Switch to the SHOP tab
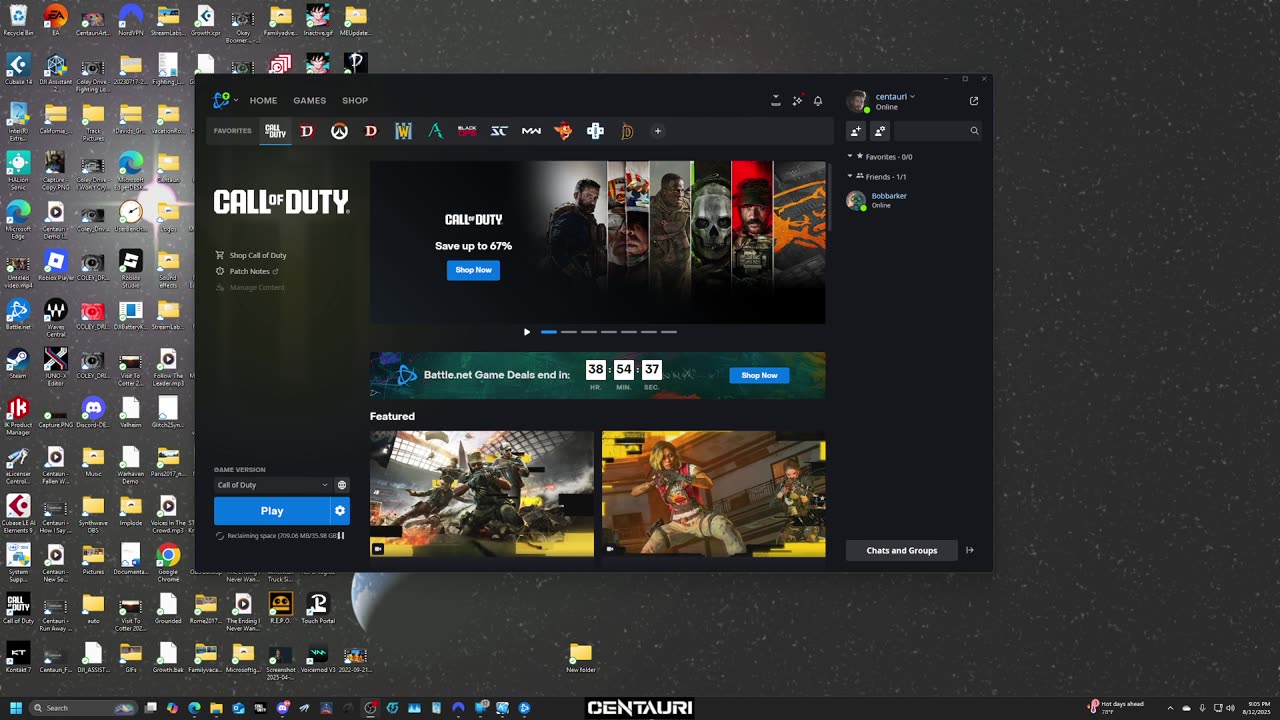 pyautogui.click(x=355, y=100)
